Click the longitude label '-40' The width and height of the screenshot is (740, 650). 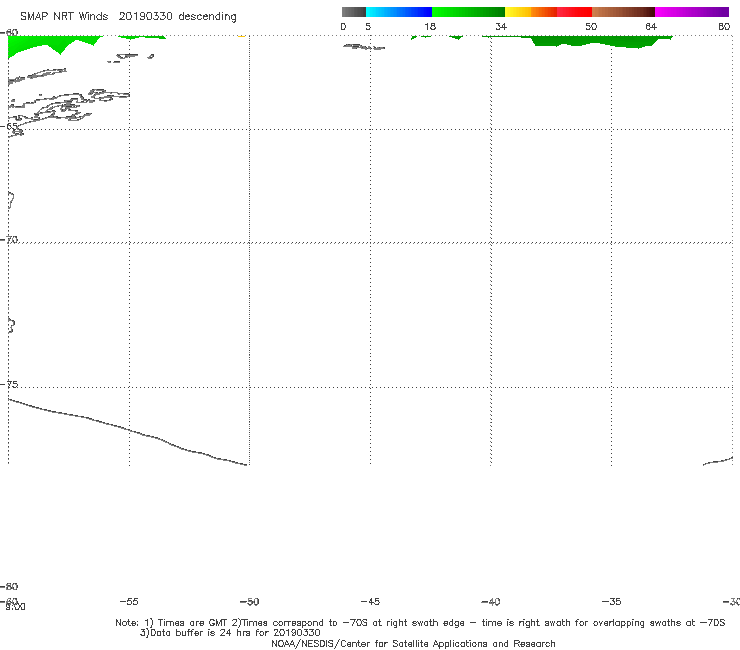pyautogui.click(x=490, y=602)
